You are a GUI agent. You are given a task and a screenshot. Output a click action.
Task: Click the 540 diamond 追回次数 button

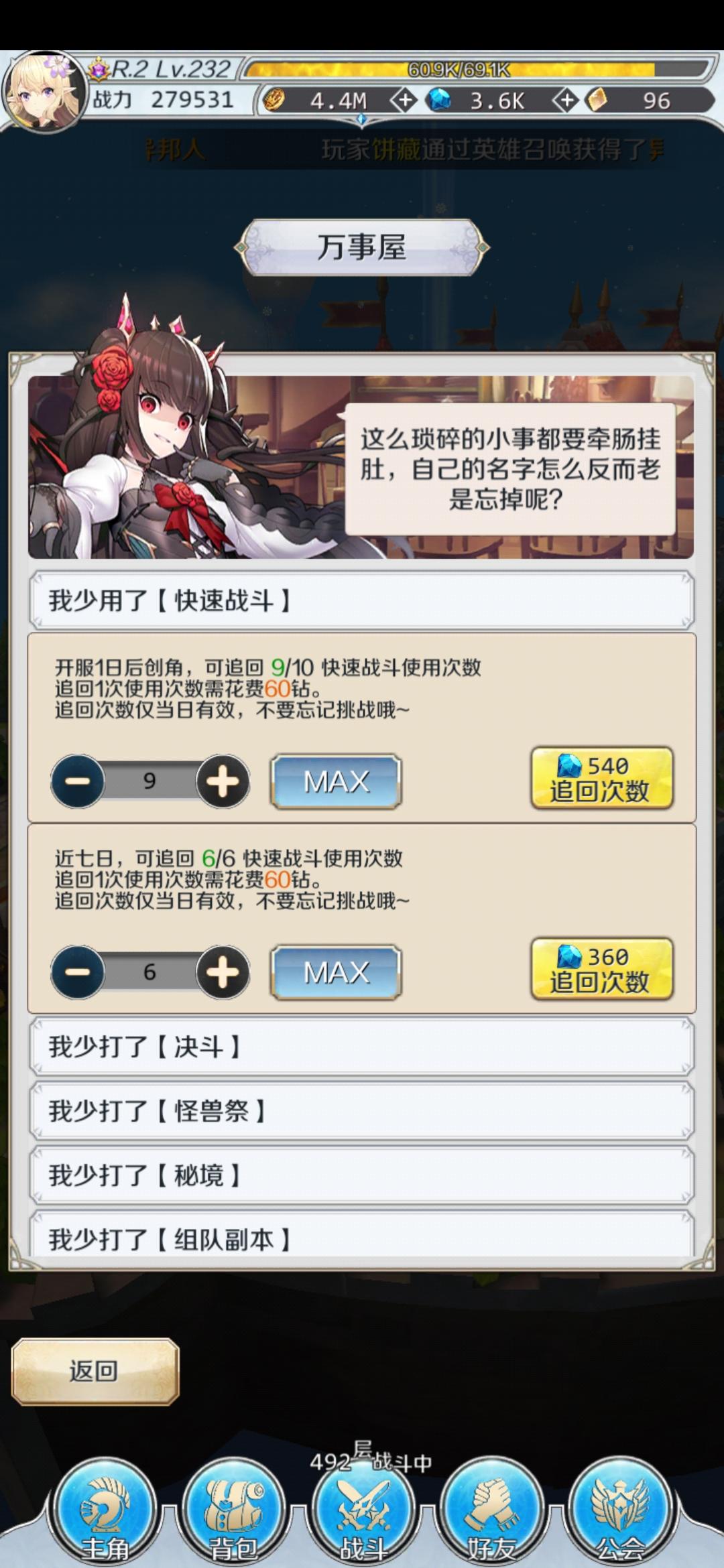tap(602, 779)
